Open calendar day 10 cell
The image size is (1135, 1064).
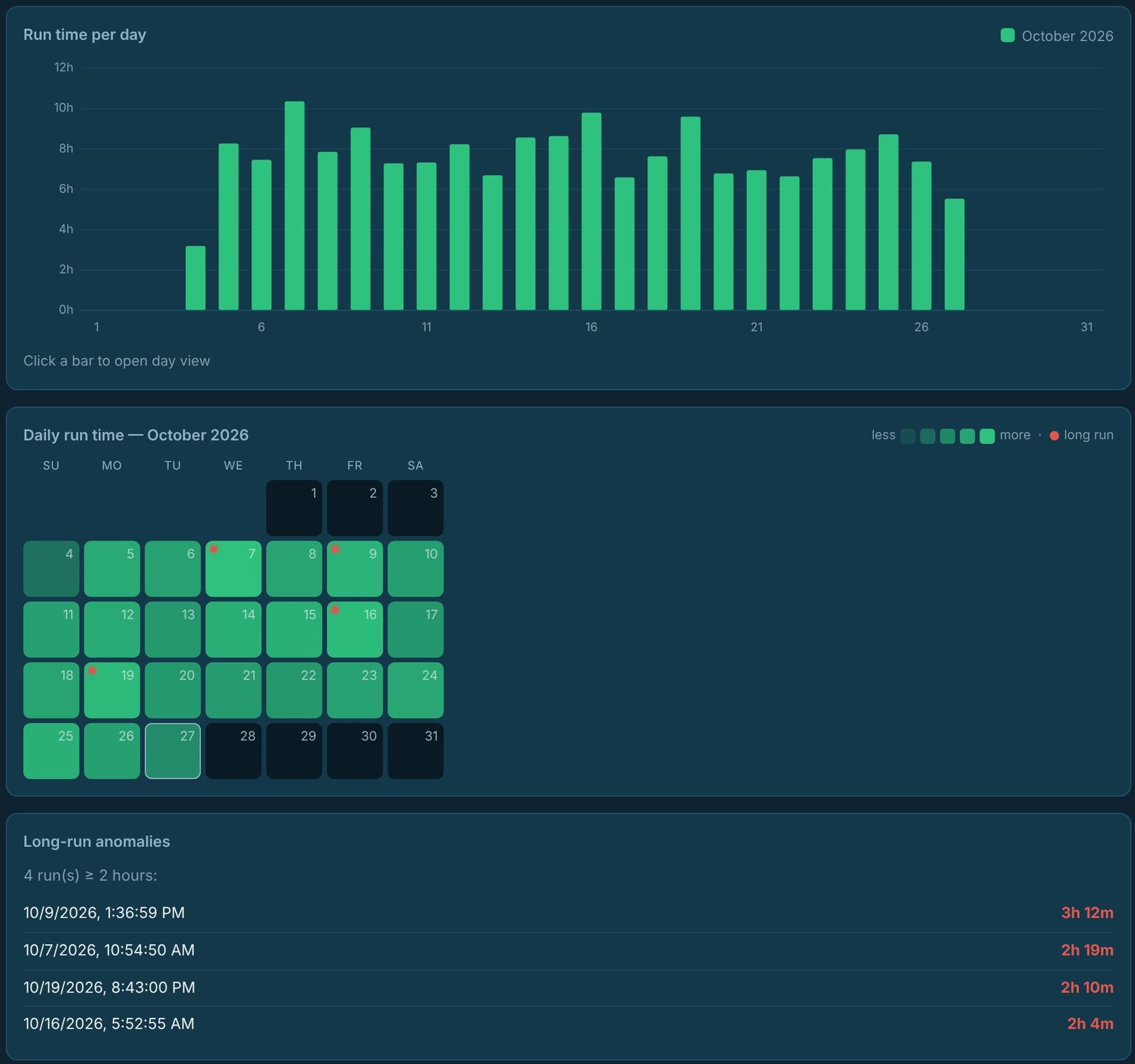416,569
